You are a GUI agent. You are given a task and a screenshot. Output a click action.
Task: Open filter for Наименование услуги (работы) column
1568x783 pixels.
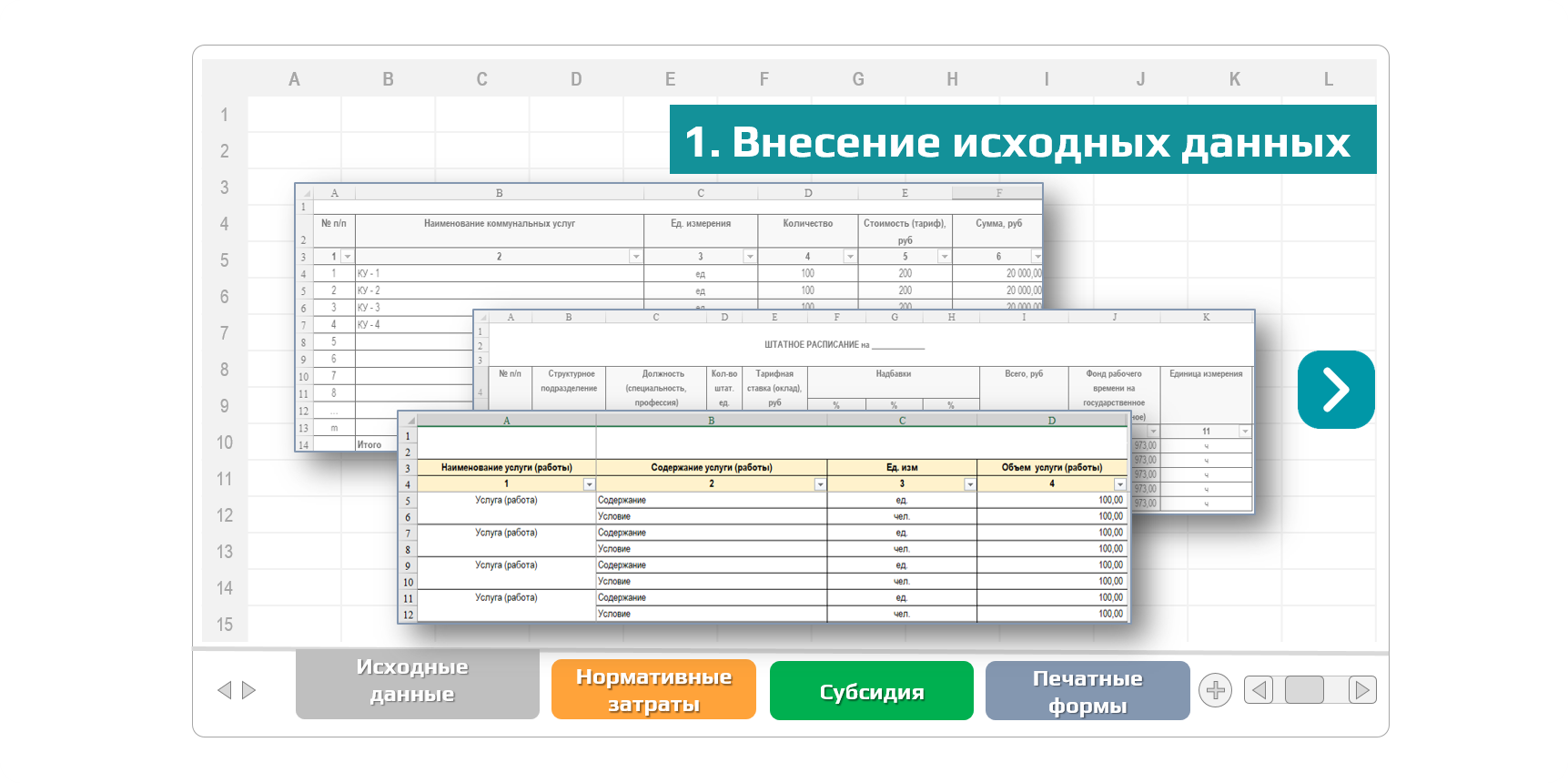point(589,484)
